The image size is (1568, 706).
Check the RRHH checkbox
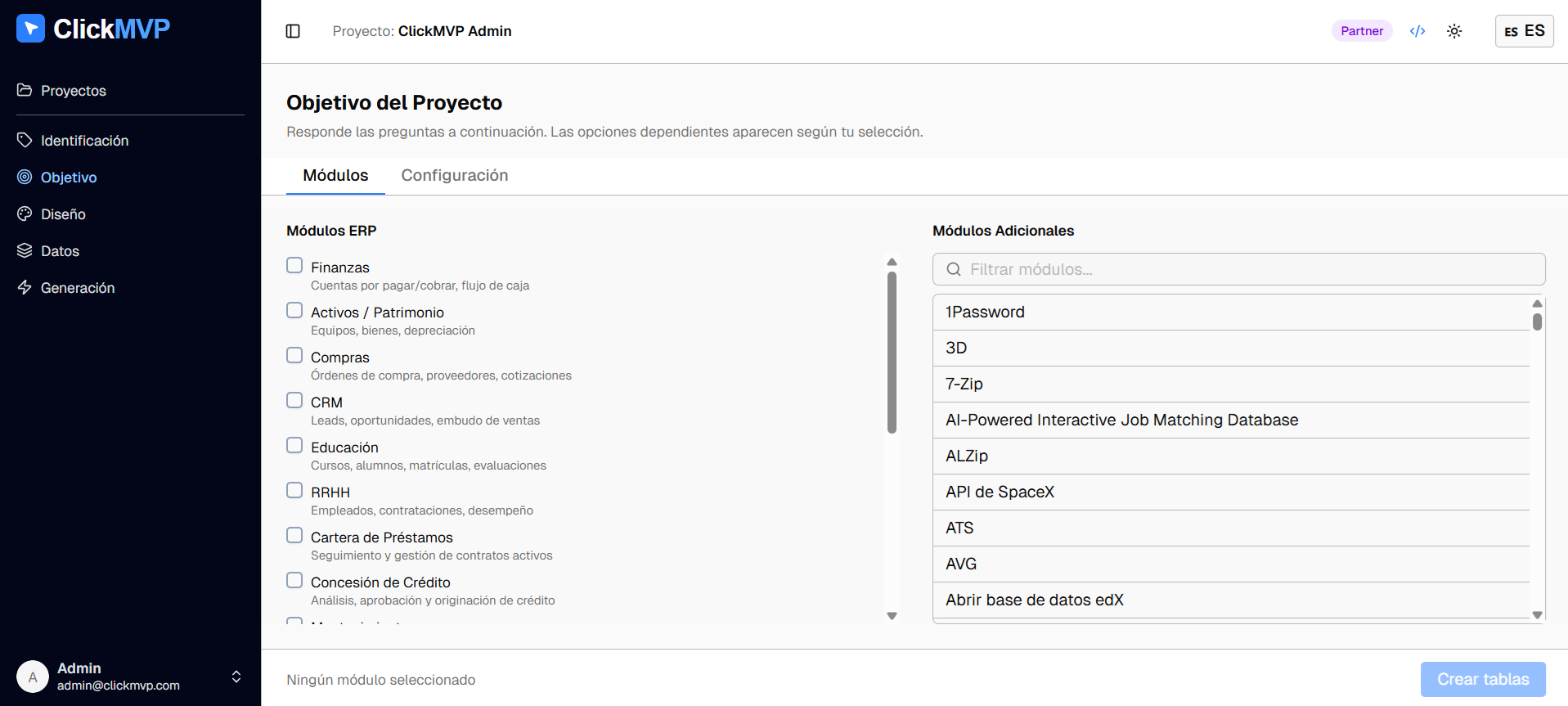click(x=294, y=490)
